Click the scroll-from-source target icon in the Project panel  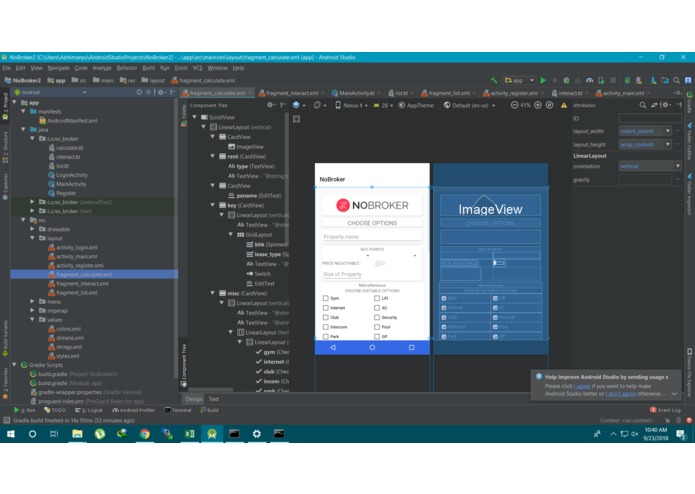tap(139, 92)
